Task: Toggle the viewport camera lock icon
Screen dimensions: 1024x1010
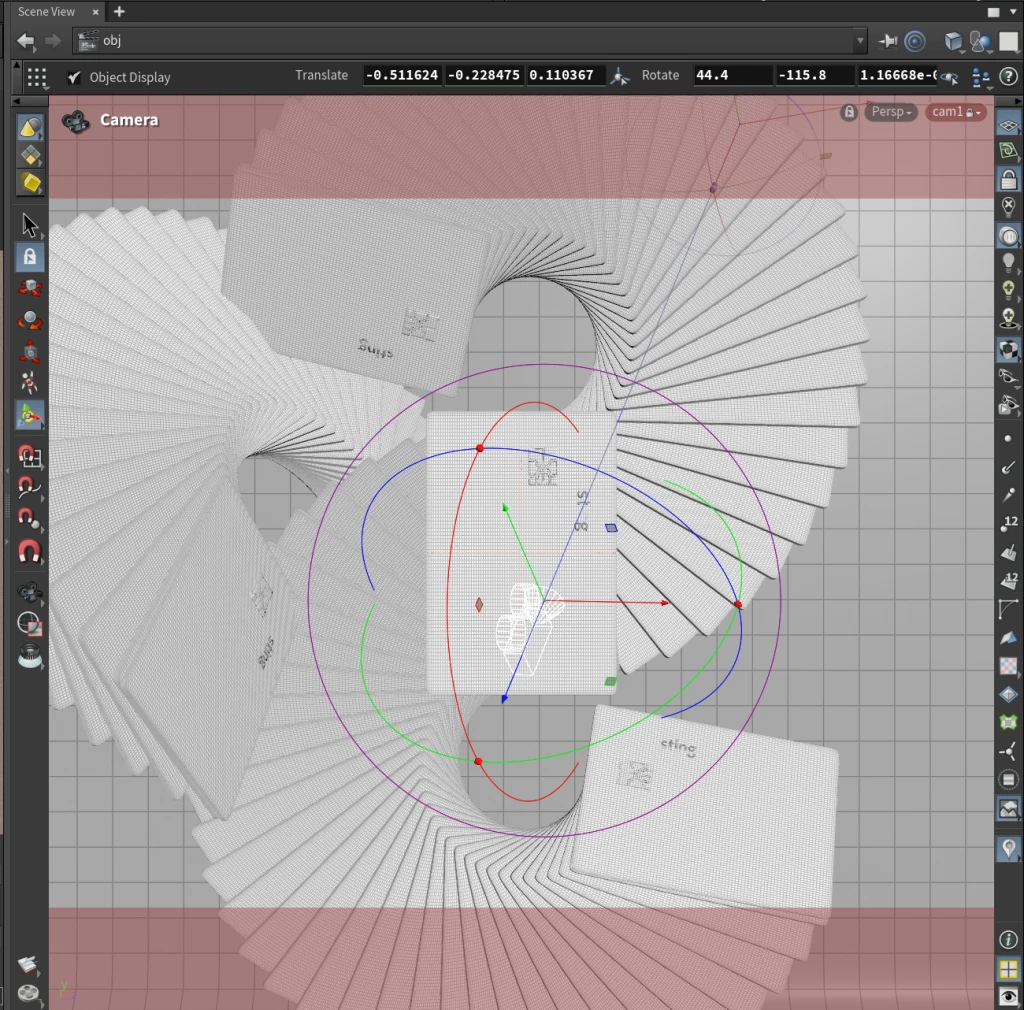Action: point(848,112)
